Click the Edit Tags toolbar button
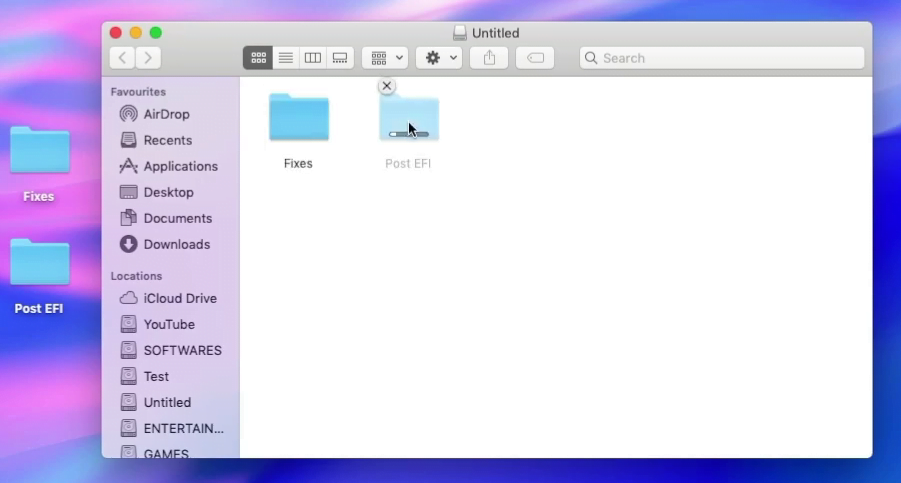The width and height of the screenshot is (901, 483). point(535,57)
